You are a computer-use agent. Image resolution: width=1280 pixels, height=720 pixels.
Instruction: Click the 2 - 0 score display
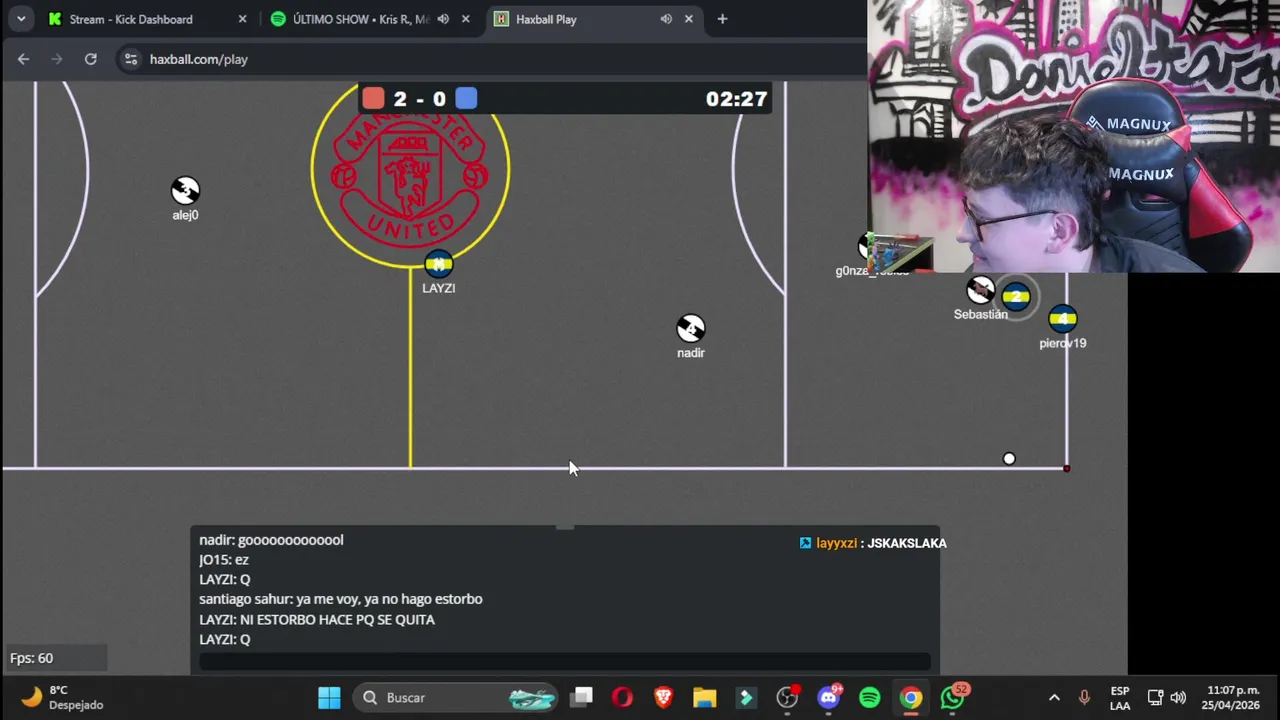[x=419, y=98]
